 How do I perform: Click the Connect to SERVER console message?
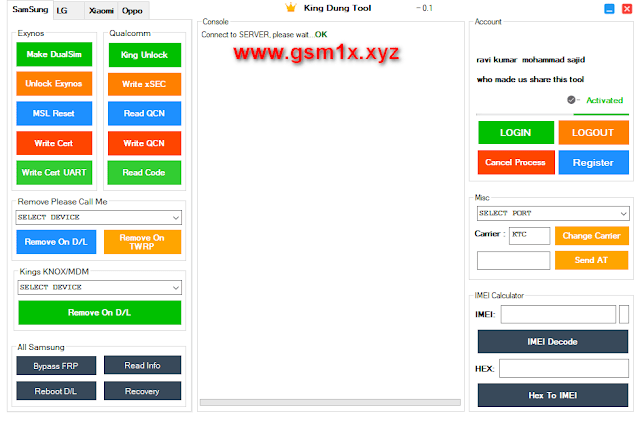(x=264, y=35)
